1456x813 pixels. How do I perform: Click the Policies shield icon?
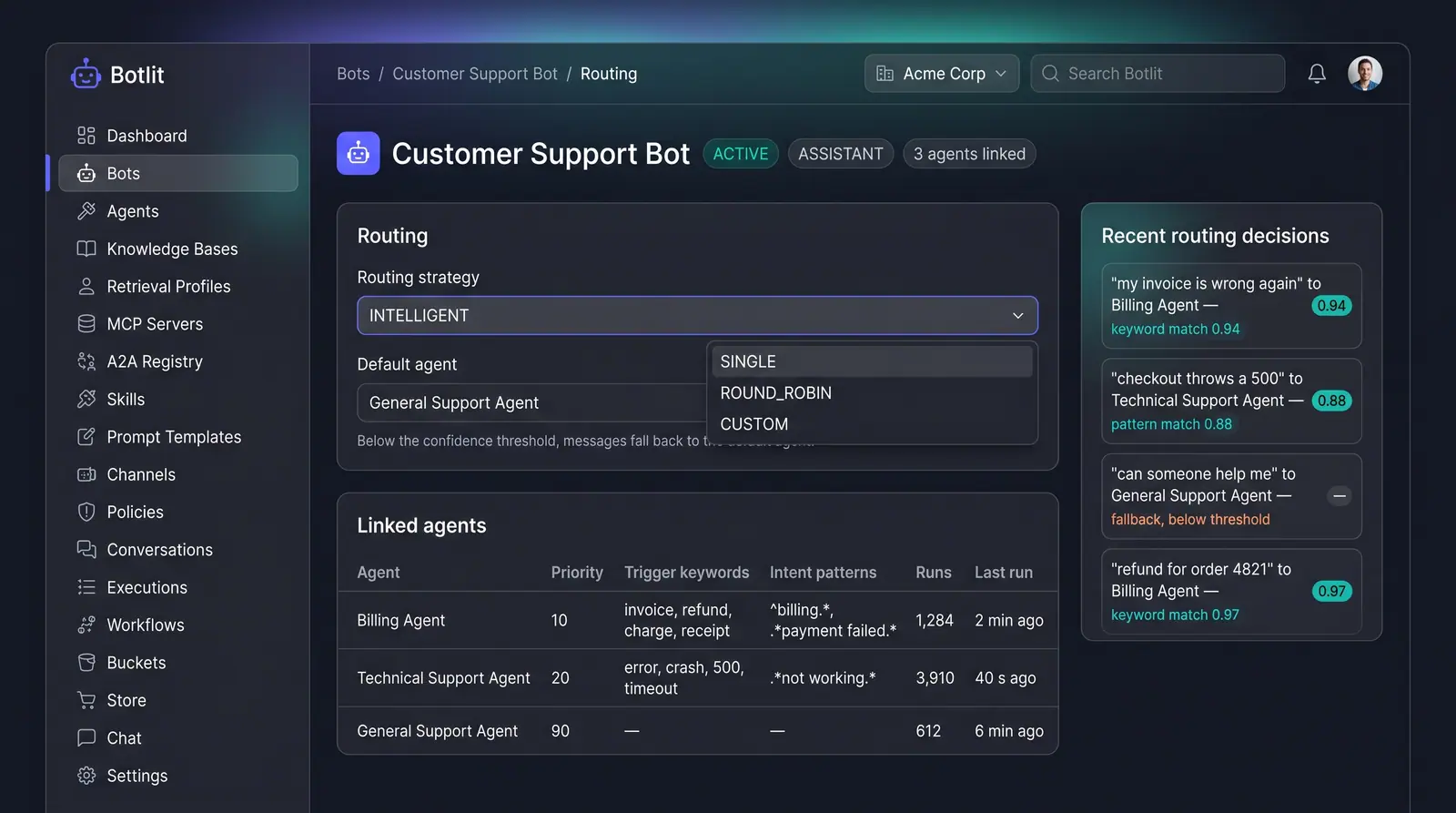[x=86, y=512]
